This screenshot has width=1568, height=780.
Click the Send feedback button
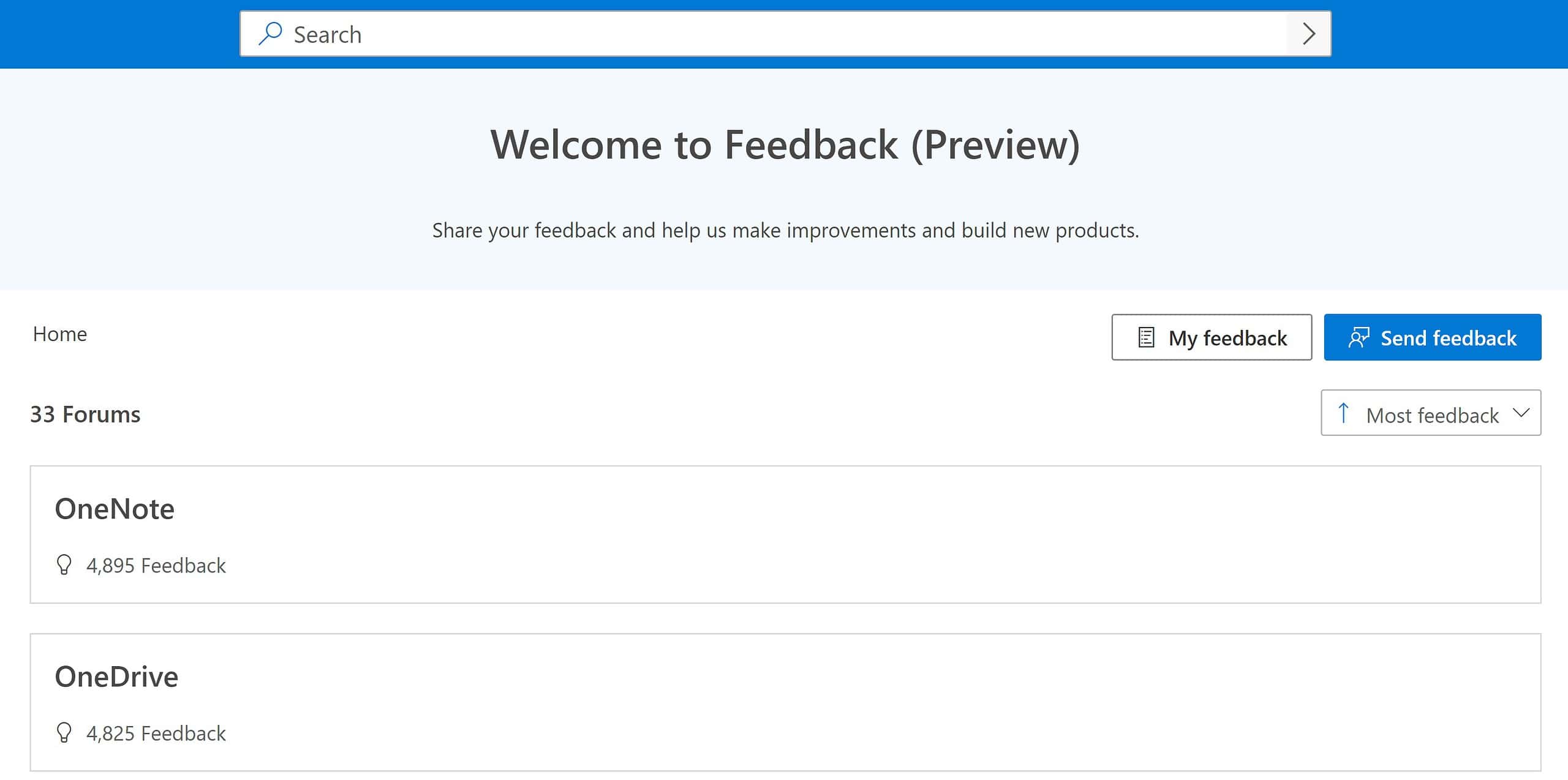(x=1433, y=337)
